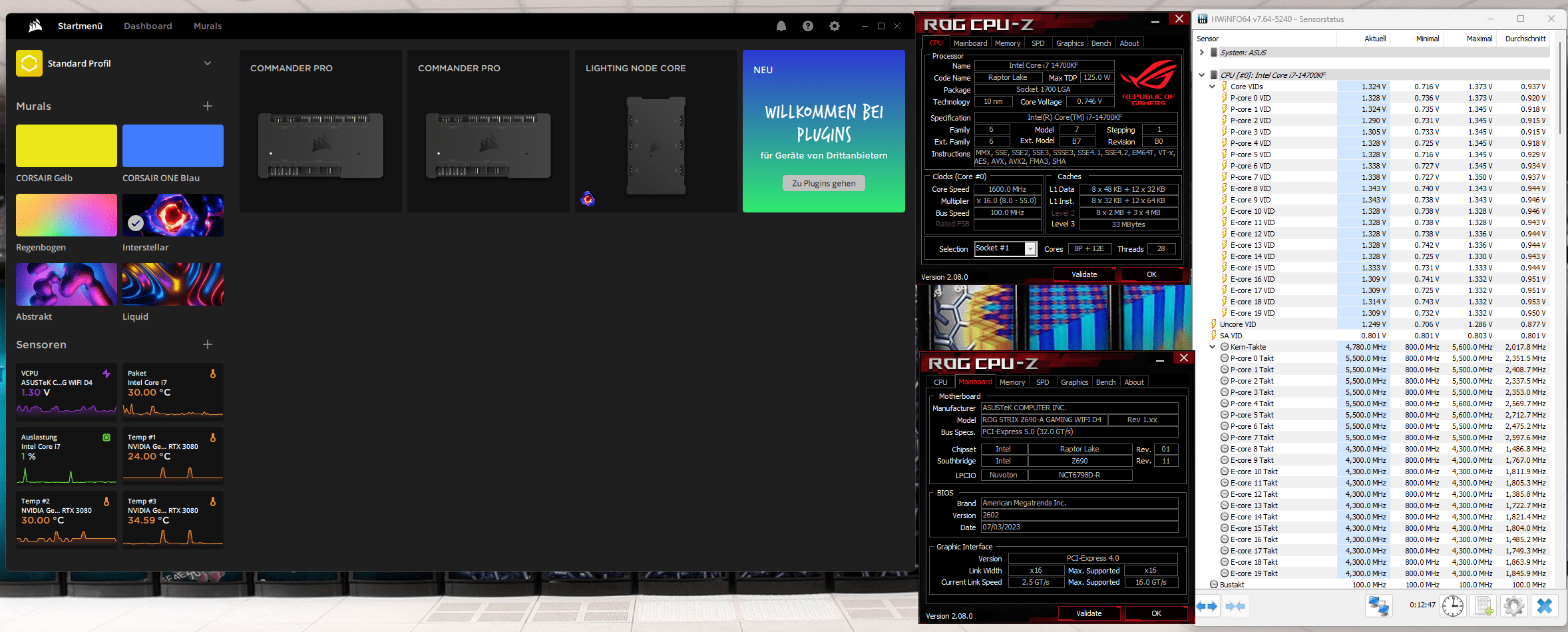The image size is (1568, 632).
Task: Click Validate in lower CPU-Z window
Action: (x=1089, y=613)
